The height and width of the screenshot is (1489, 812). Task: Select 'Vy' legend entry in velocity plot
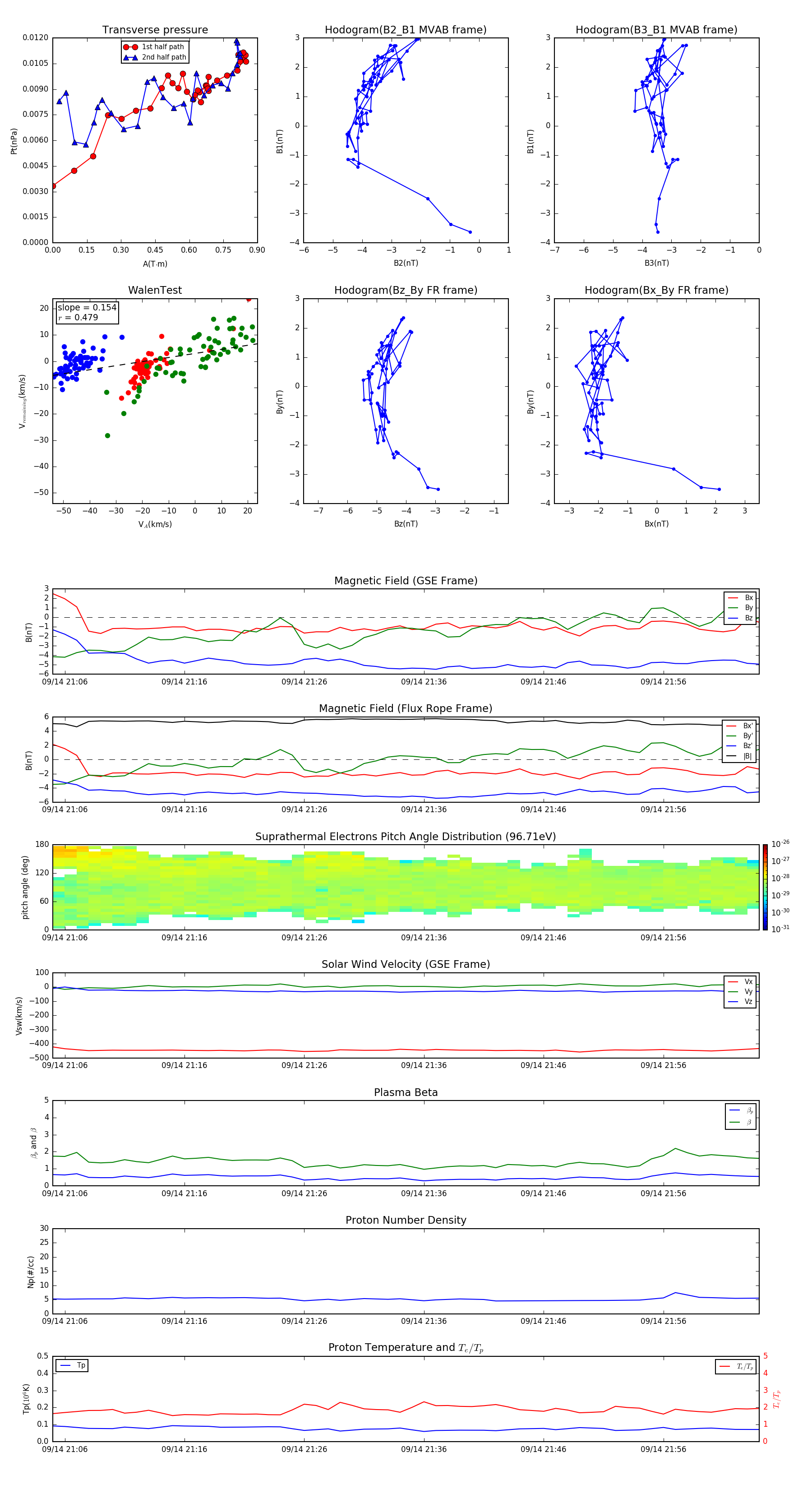740,992
